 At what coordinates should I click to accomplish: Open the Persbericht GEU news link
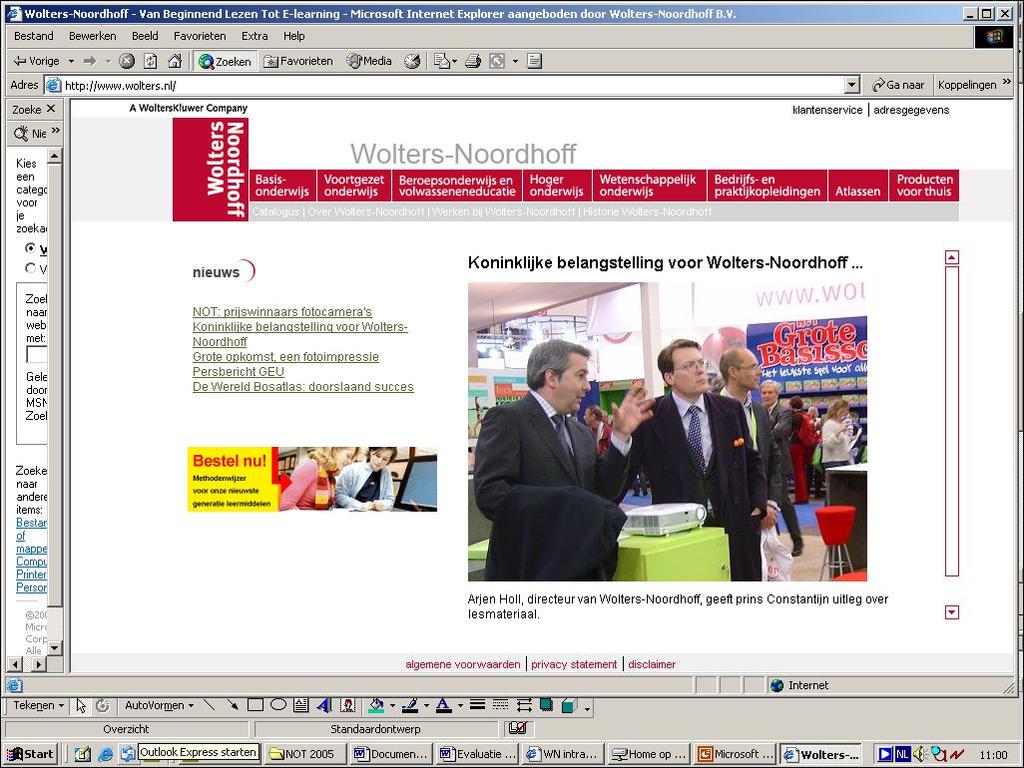(x=238, y=372)
